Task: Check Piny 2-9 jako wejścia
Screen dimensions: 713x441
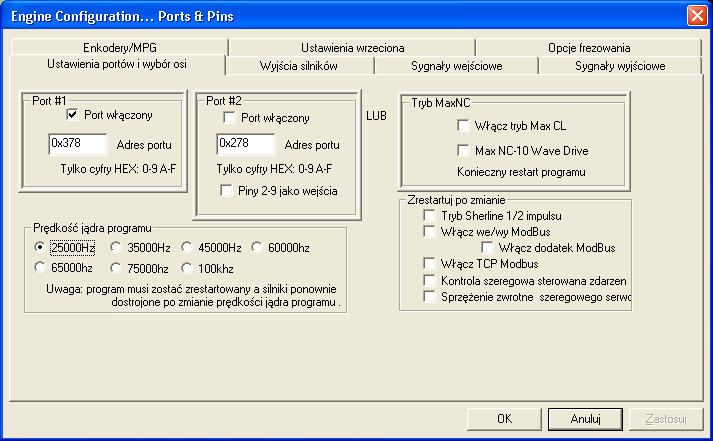Action: pyautogui.click(x=226, y=190)
